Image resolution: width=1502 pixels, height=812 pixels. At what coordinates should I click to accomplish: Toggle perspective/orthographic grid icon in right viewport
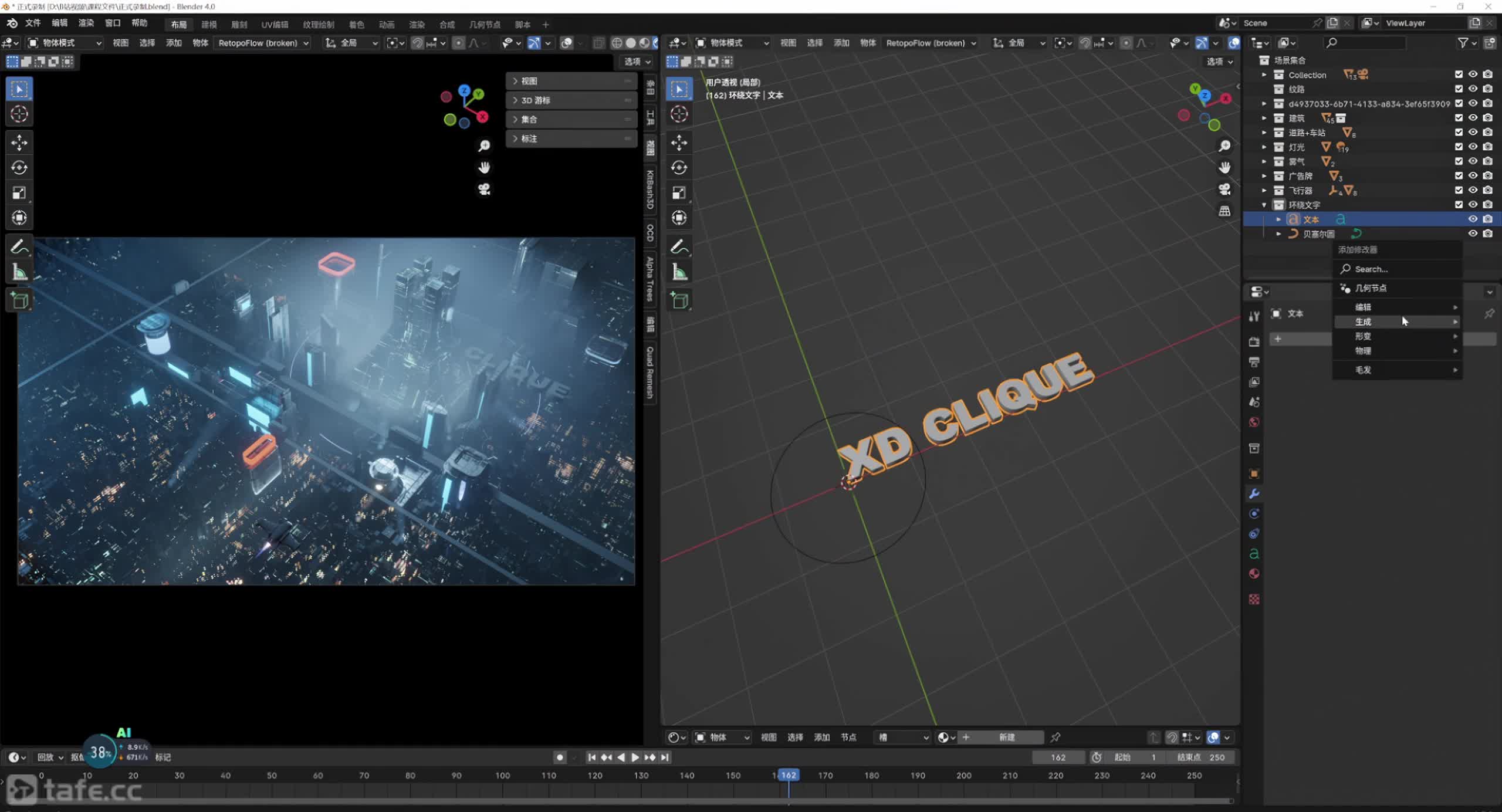(x=1224, y=211)
